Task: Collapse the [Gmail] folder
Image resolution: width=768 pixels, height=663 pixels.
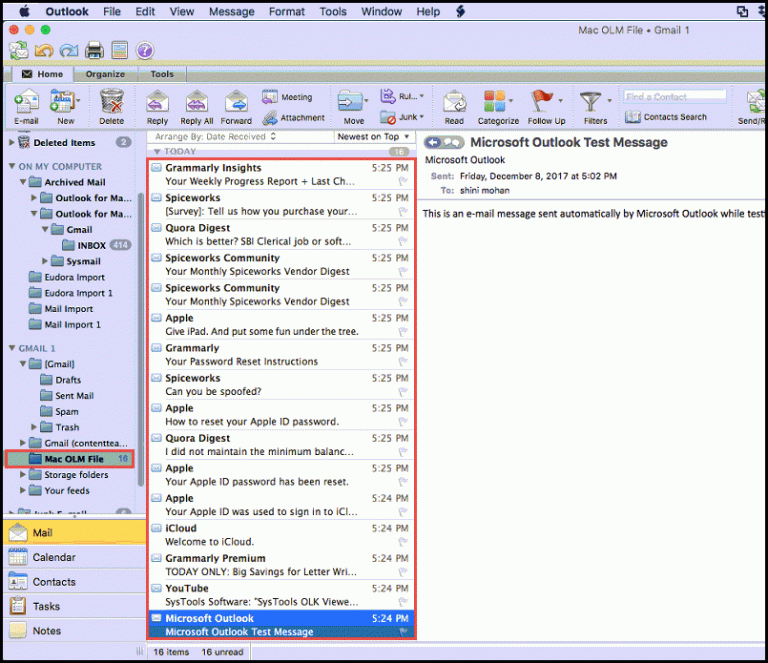Action: pyautogui.click(x=23, y=364)
